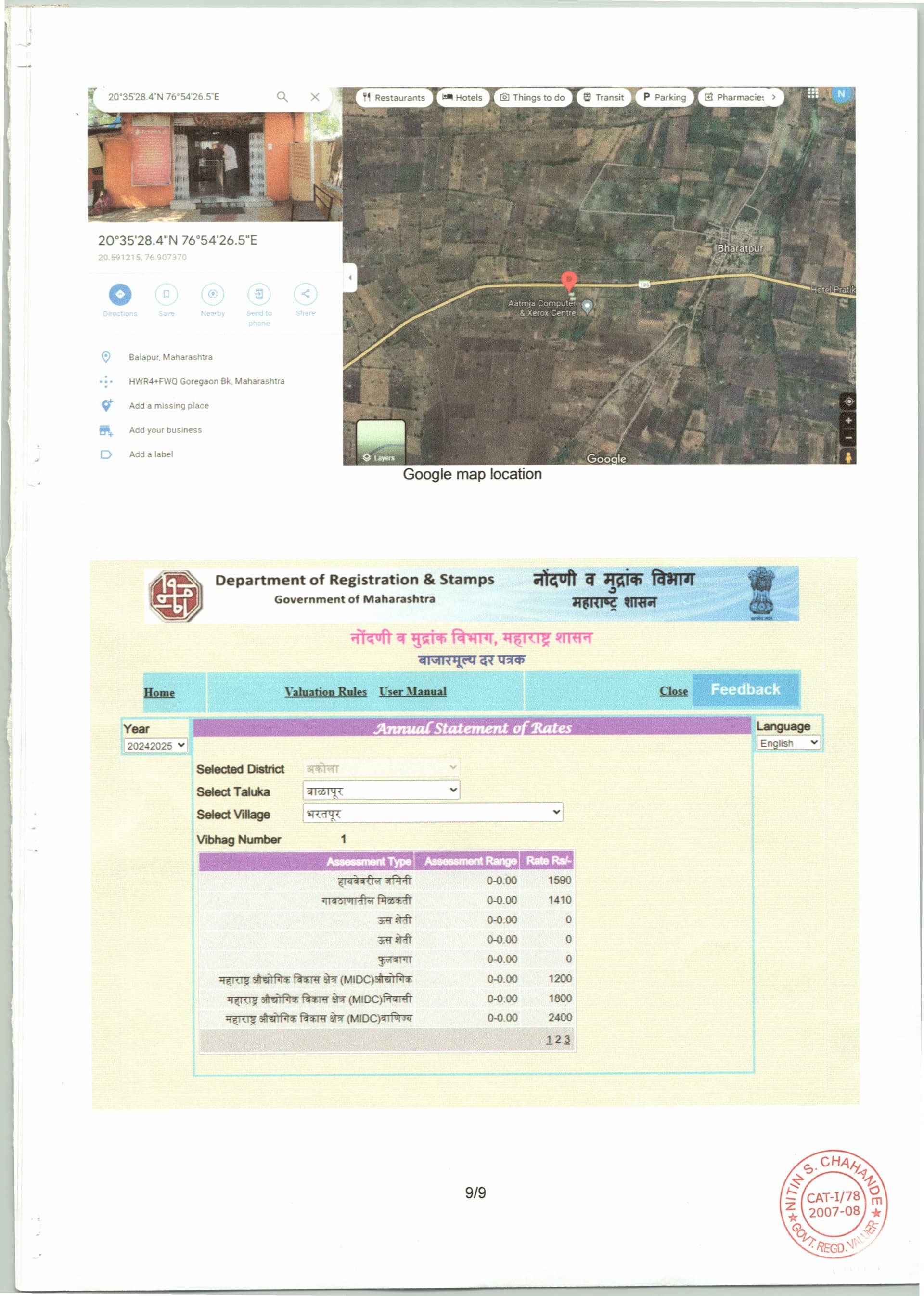Screen dimensions: 924x1296
Task: Expand the Language dropdown English
Action: click(788, 743)
